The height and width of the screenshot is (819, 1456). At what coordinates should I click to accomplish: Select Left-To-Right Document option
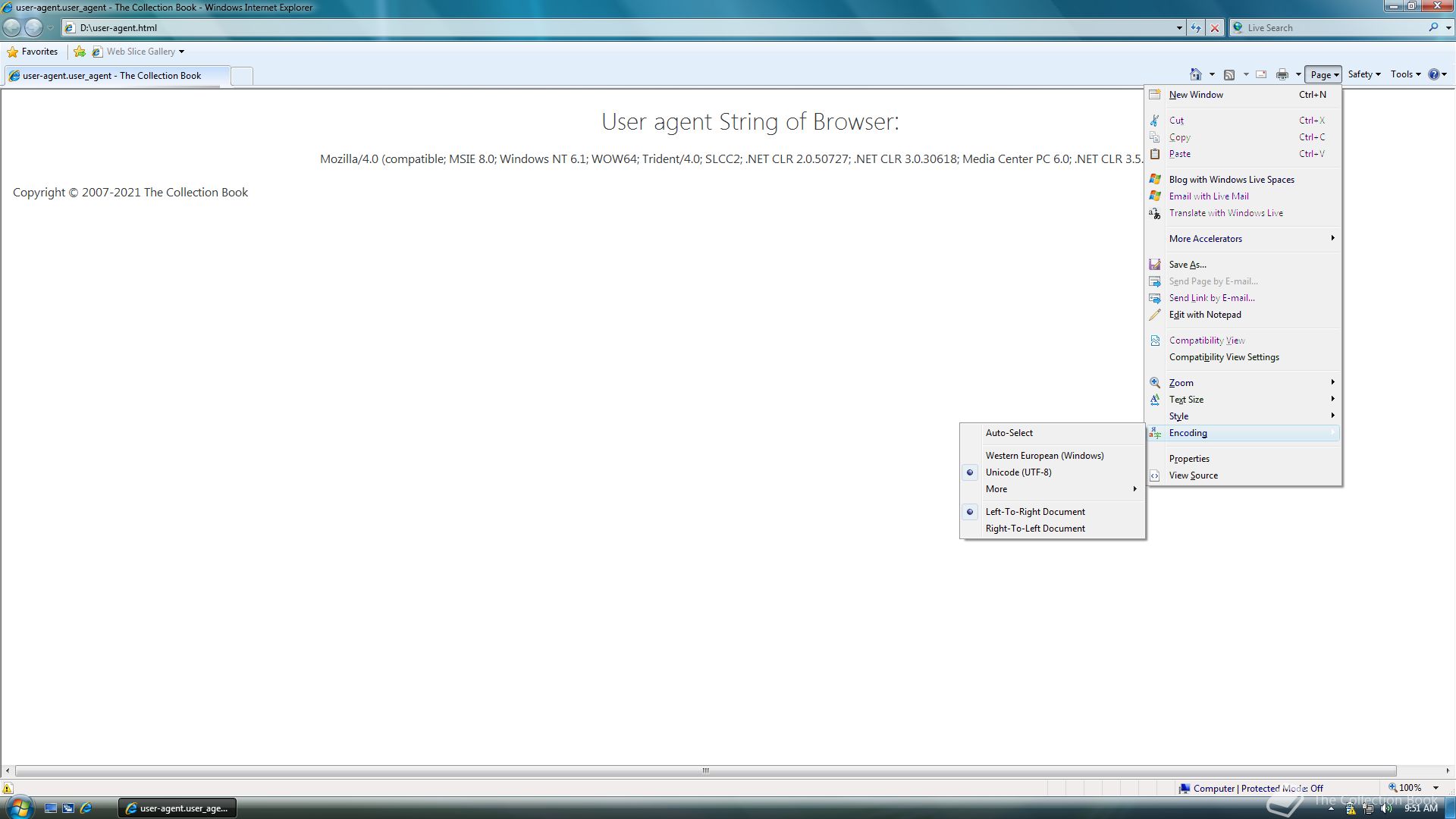coord(1052,512)
